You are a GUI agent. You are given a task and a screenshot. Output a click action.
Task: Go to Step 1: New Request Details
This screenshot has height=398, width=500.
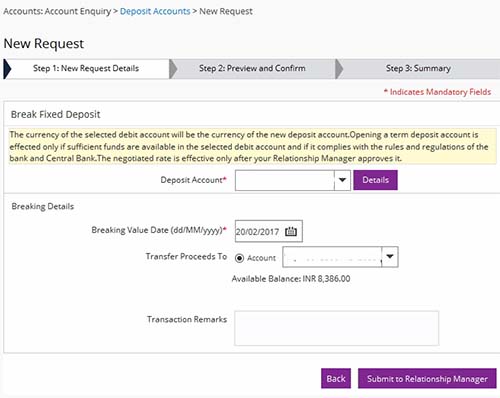point(86,69)
